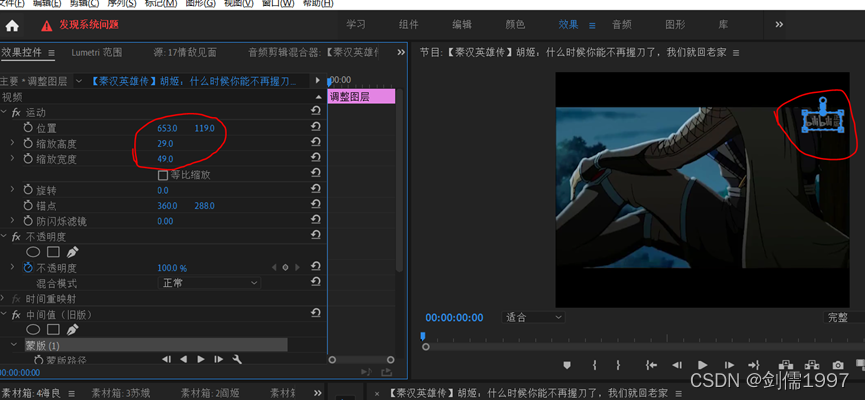The image size is (865, 400).
Task: Toggle animation stopwatch for 位置
Action: click(28, 127)
